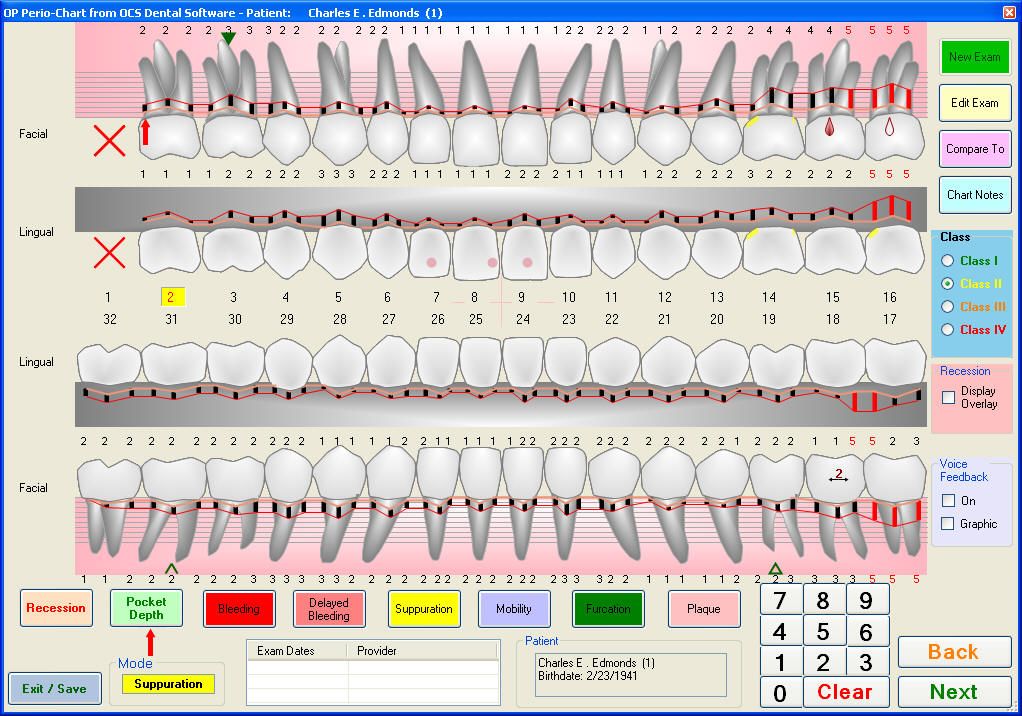Viewport: 1022px width, 716px height.
Task: Click keypad number 9
Action: (x=866, y=599)
